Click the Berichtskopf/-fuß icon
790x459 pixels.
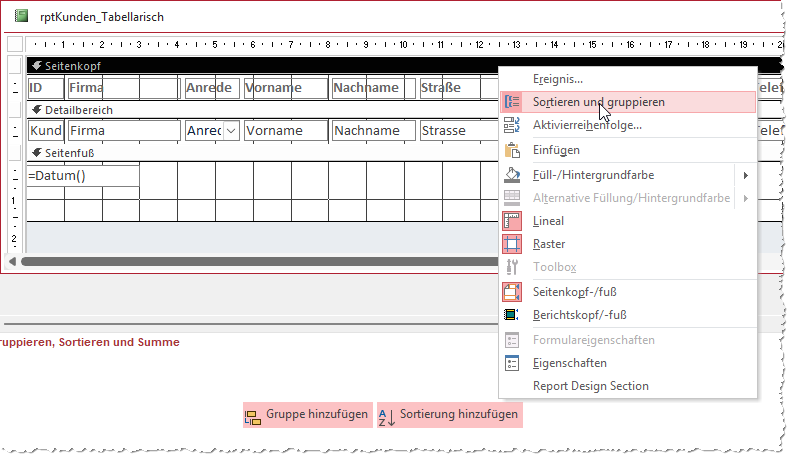coord(512,315)
